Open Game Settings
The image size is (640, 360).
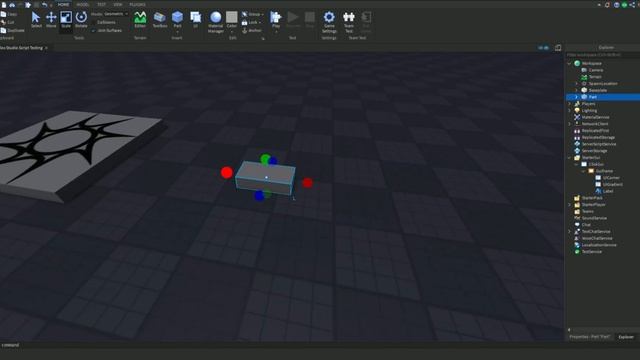329,22
